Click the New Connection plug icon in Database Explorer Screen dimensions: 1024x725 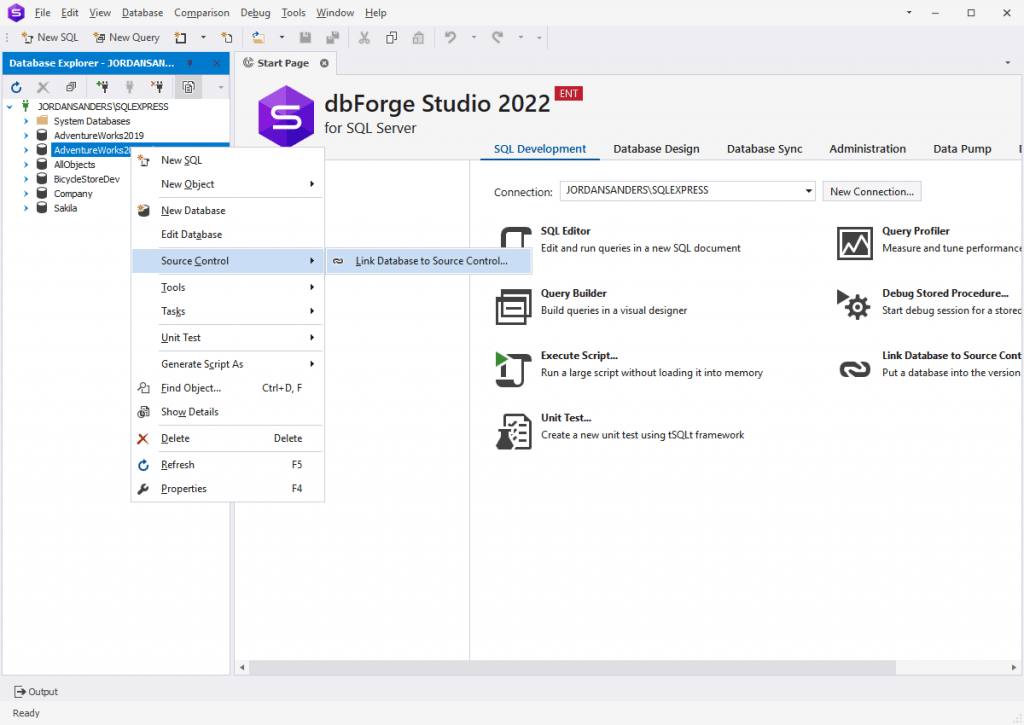pyautogui.click(x=103, y=87)
